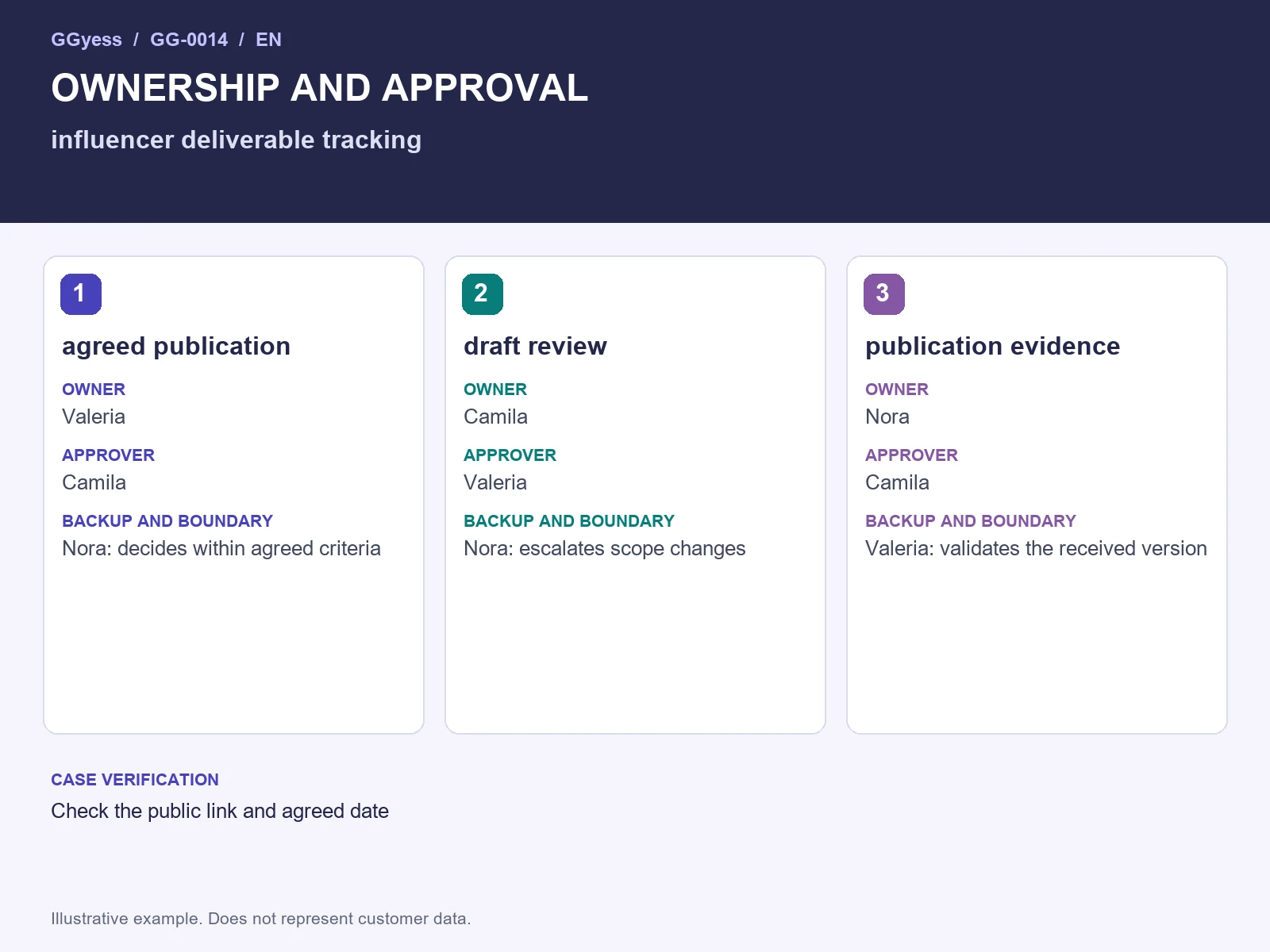Click APPROVER label in publication evidence card
The height and width of the screenshot is (952, 1270).
coord(911,455)
